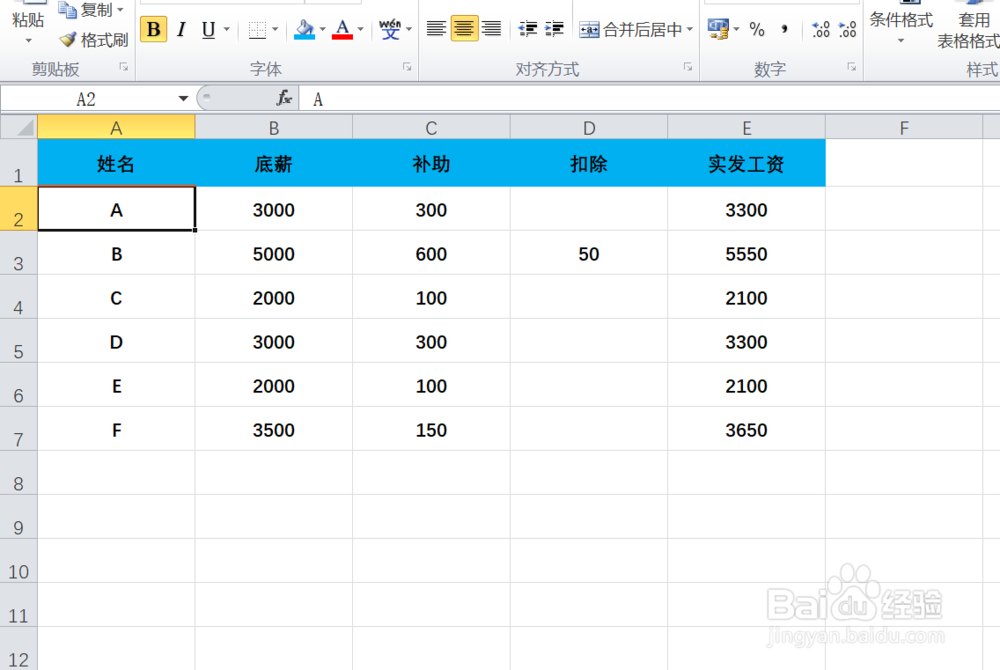Image resolution: width=1000 pixels, height=670 pixels.
Task: Click the Increase Decimal icon
Action: pos(820,29)
